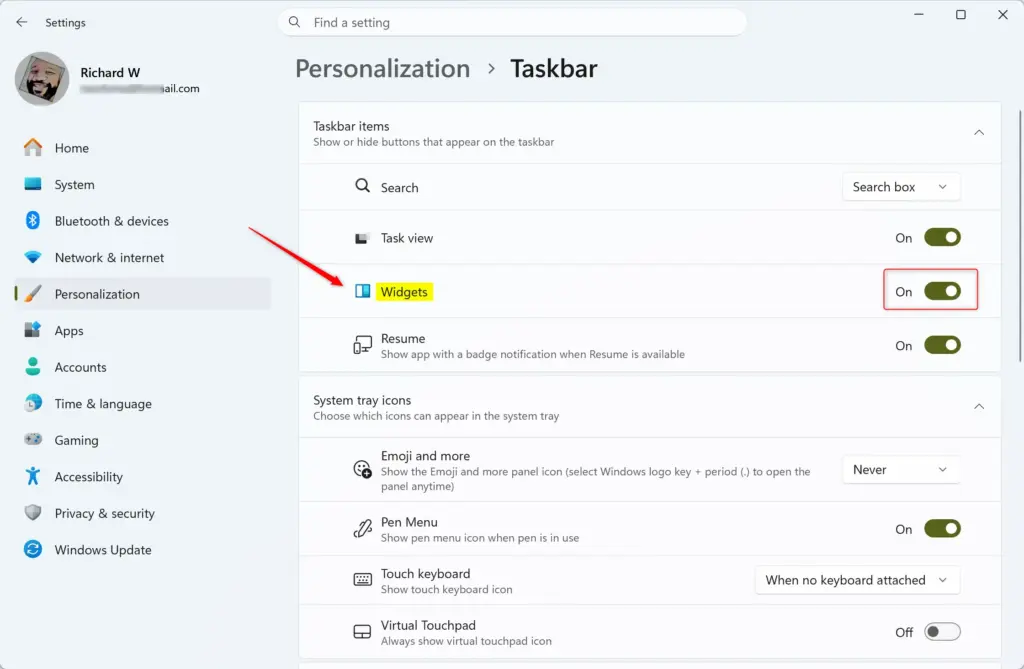This screenshot has height=669, width=1024.
Task: Click the back arrow in Settings header
Action: [x=22, y=22]
